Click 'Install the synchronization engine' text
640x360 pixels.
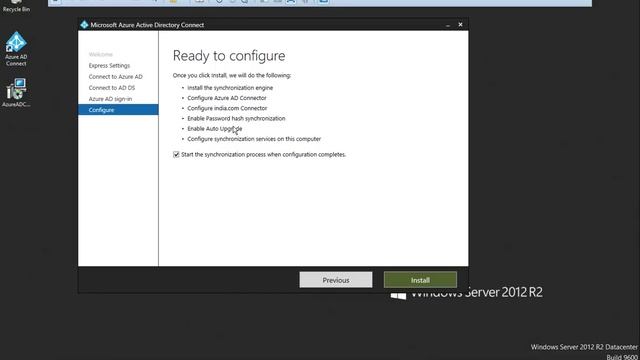point(230,88)
